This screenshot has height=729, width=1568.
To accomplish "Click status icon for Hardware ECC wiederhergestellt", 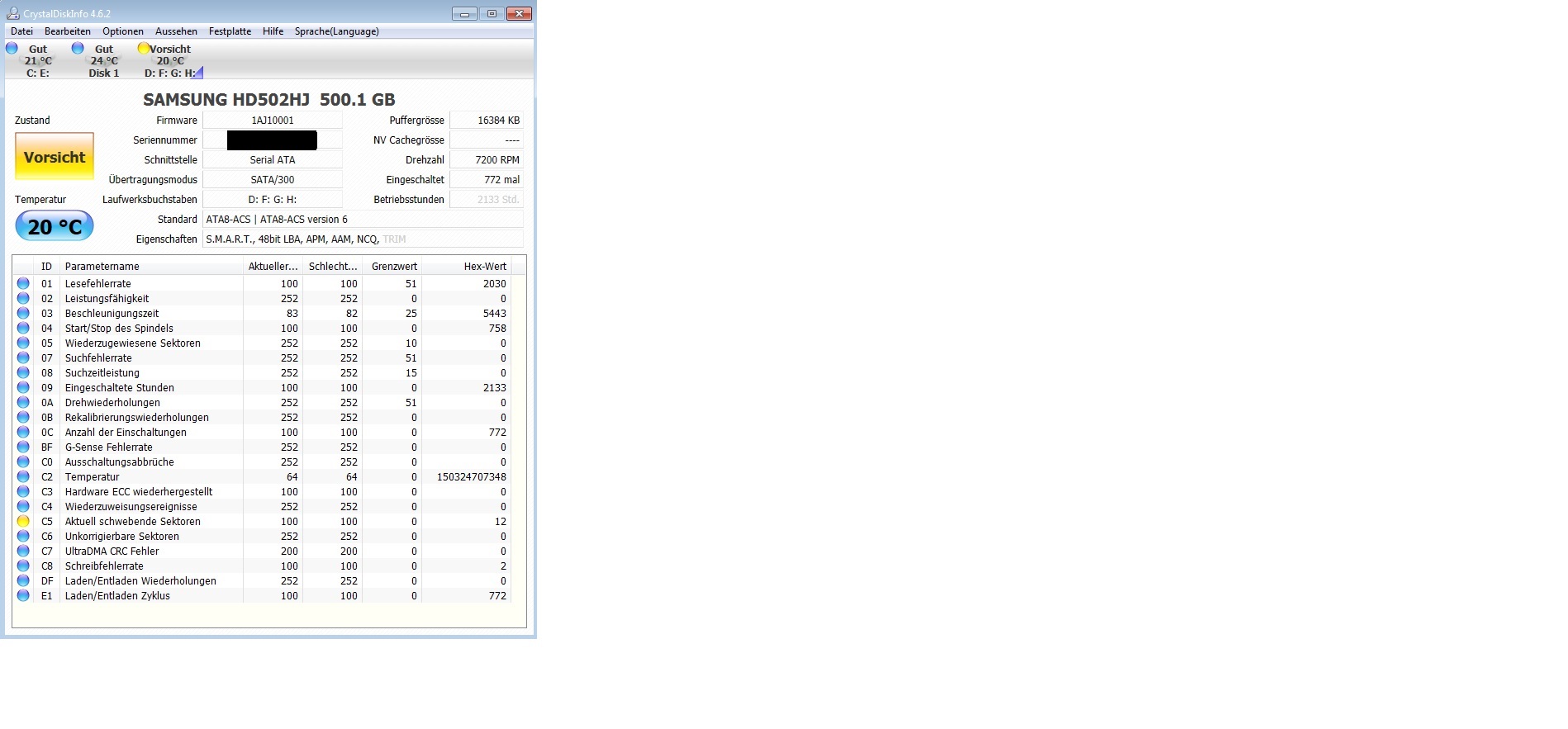I will 23,491.
